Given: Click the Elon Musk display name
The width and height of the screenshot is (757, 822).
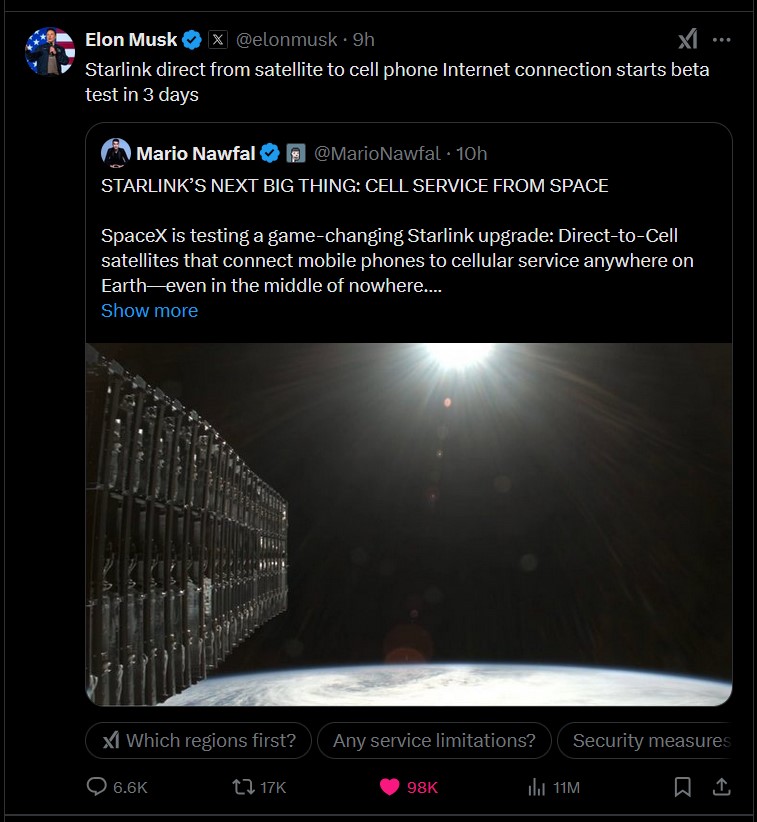Looking at the screenshot, I should 131,40.
